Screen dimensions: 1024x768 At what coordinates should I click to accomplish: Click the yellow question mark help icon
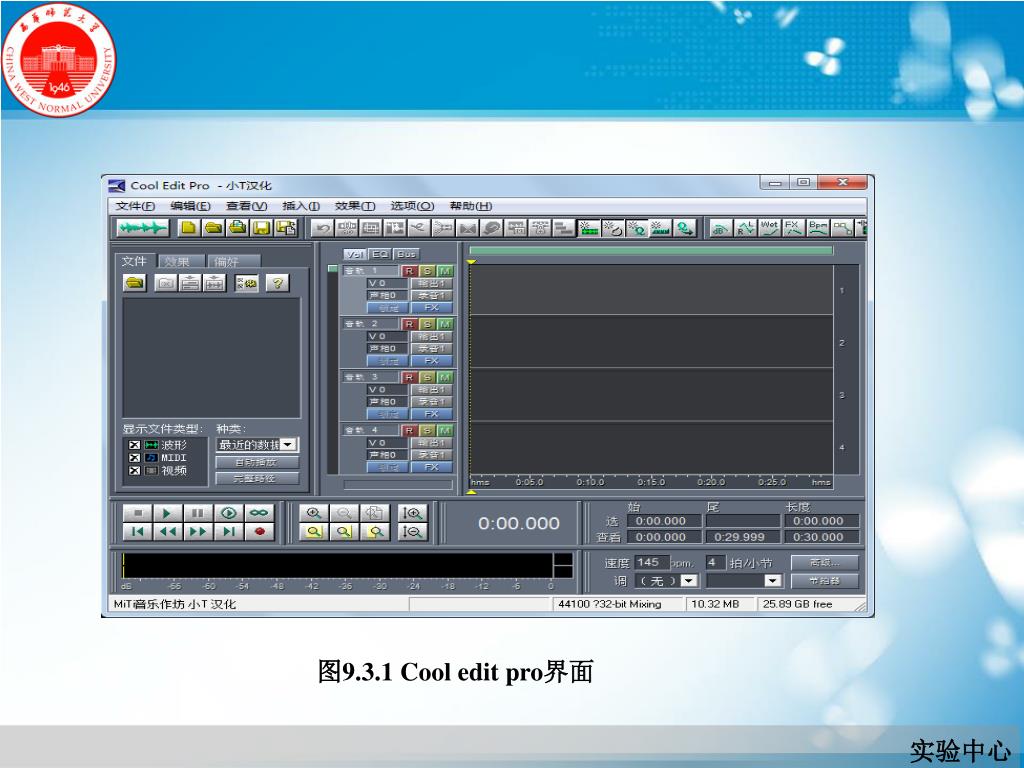click(x=278, y=283)
